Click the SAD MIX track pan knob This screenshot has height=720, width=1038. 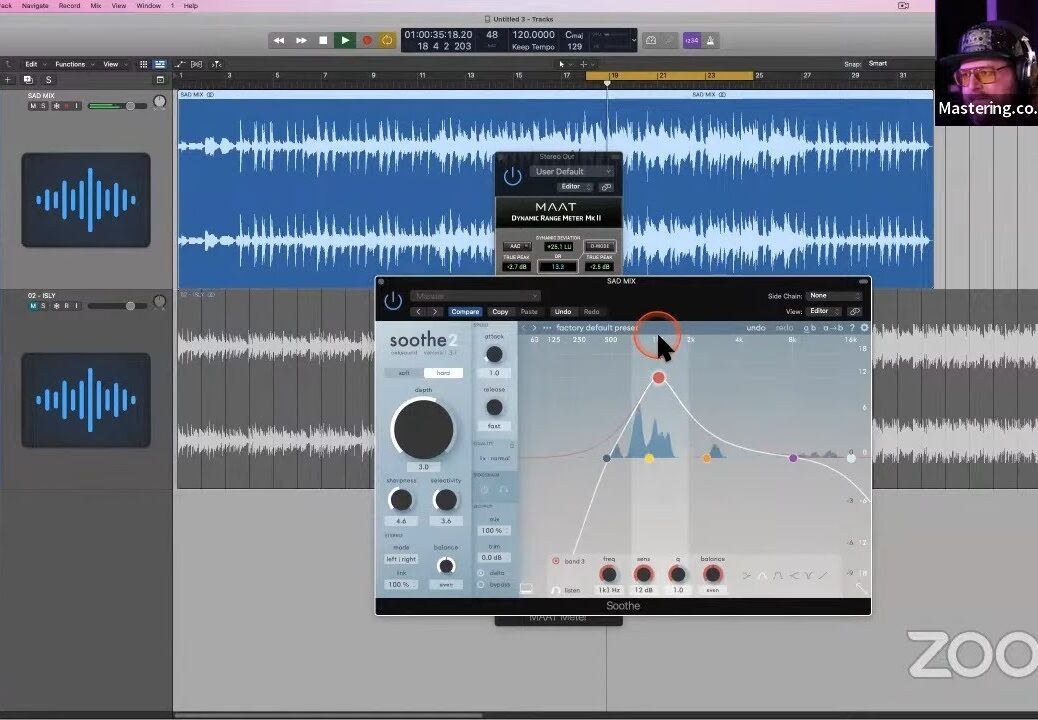tap(160, 101)
